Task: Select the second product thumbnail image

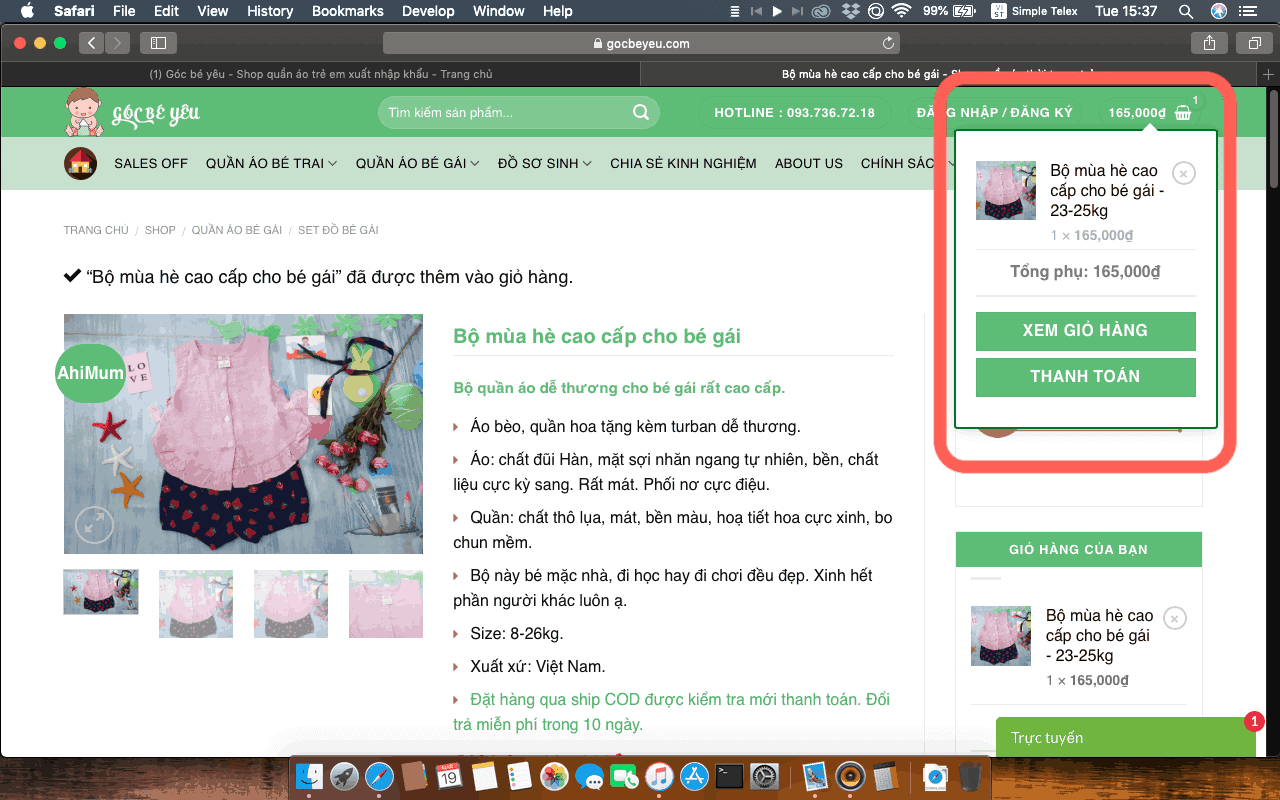Action: click(x=196, y=604)
